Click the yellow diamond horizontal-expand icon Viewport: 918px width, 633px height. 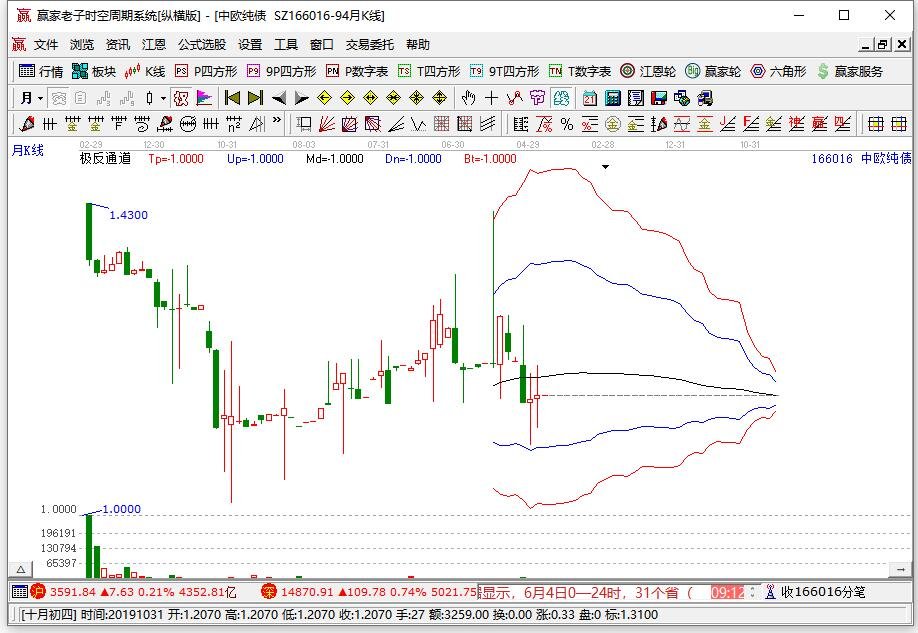(x=371, y=98)
